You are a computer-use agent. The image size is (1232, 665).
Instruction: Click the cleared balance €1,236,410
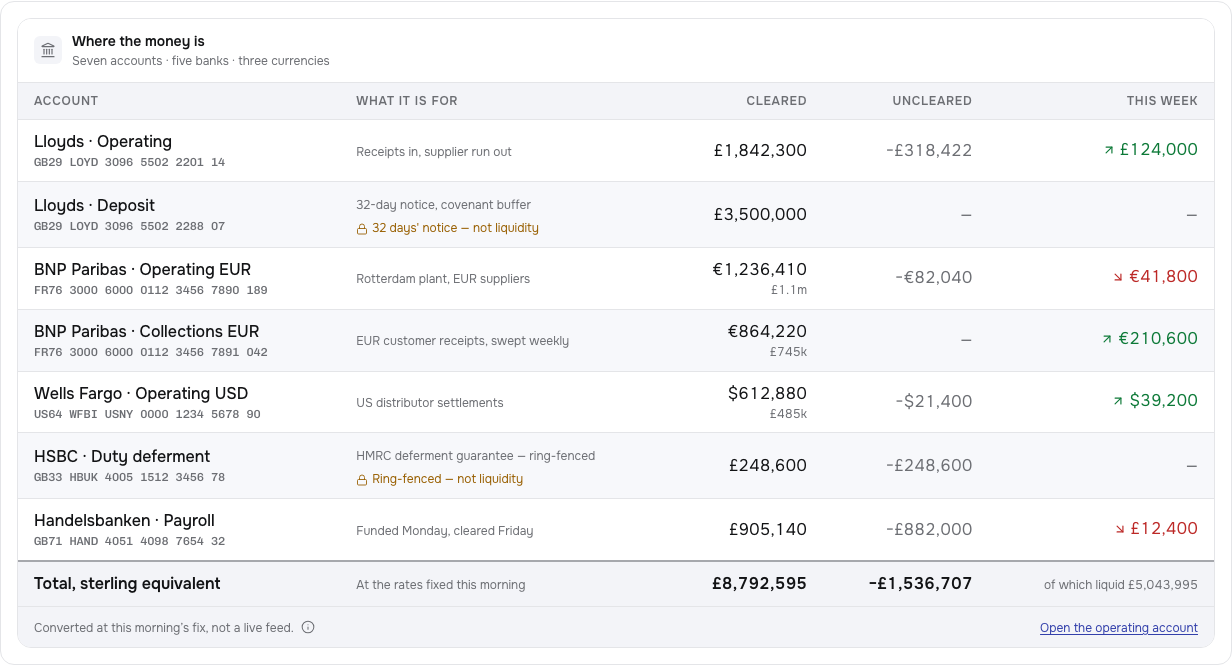click(759, 270)
